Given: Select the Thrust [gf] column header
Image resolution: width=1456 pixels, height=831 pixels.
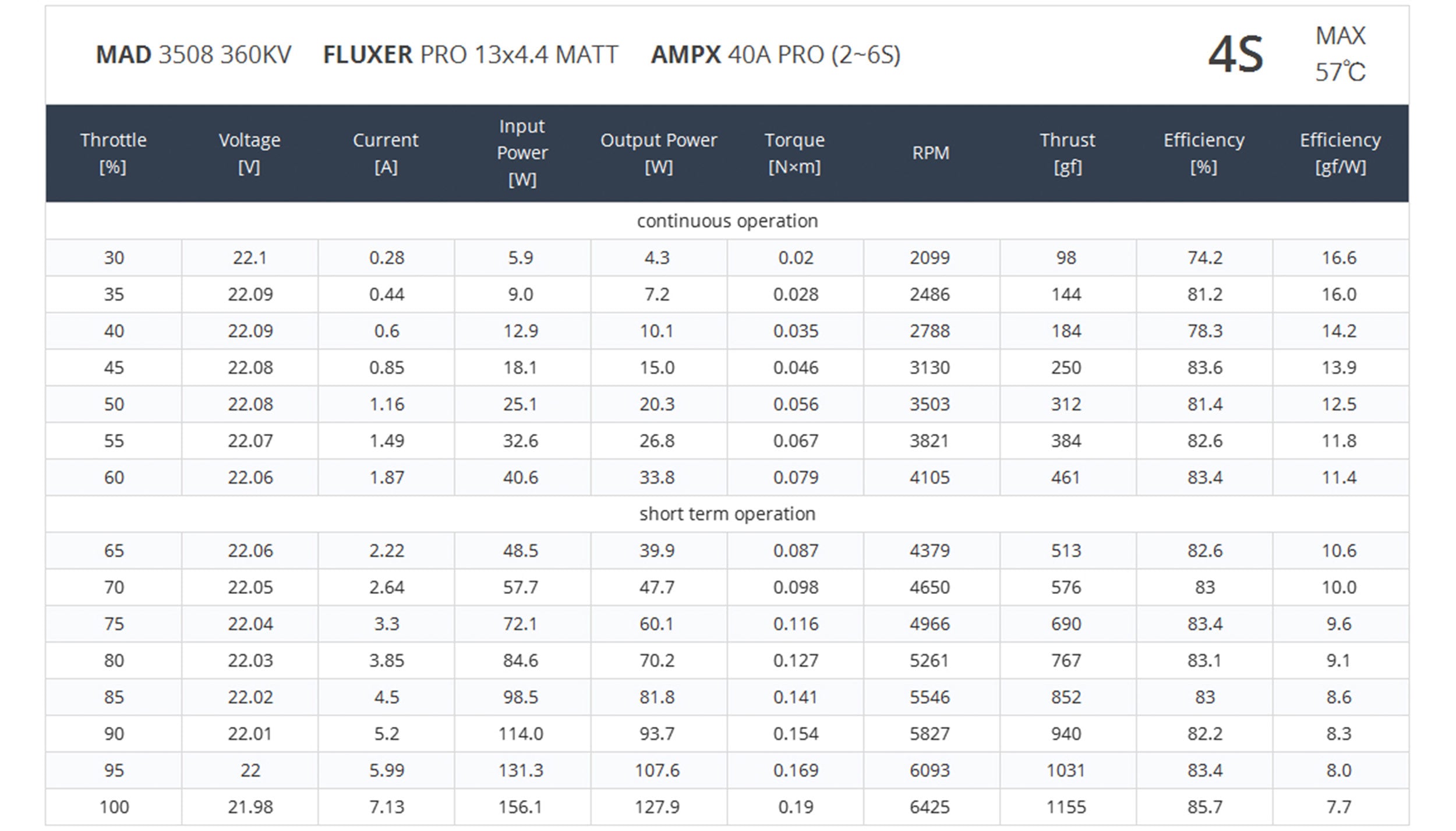Looking at the screenshot, I should [x=1068, y=153].
